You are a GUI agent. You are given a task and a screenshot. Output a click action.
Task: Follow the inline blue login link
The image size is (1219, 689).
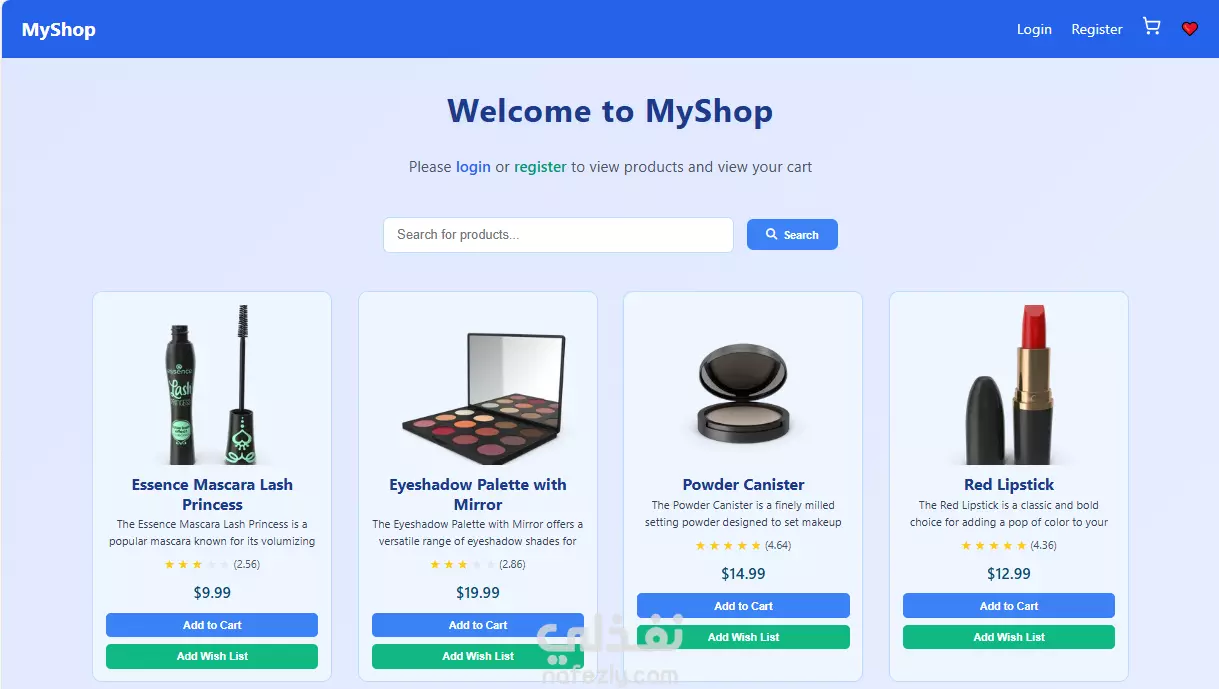(473, 167)
